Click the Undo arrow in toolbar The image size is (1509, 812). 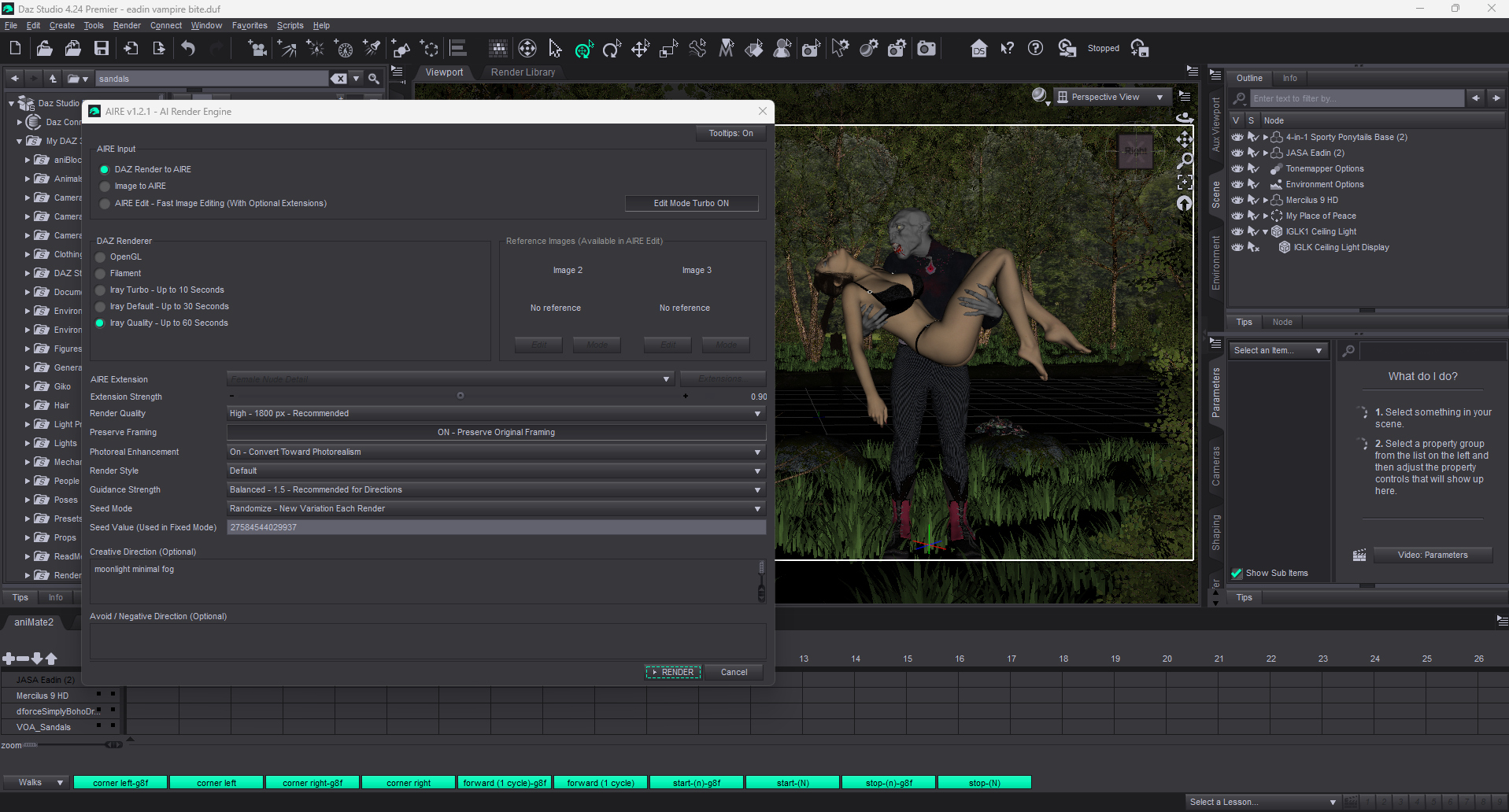pyautogui.click(x=188, y=49)
